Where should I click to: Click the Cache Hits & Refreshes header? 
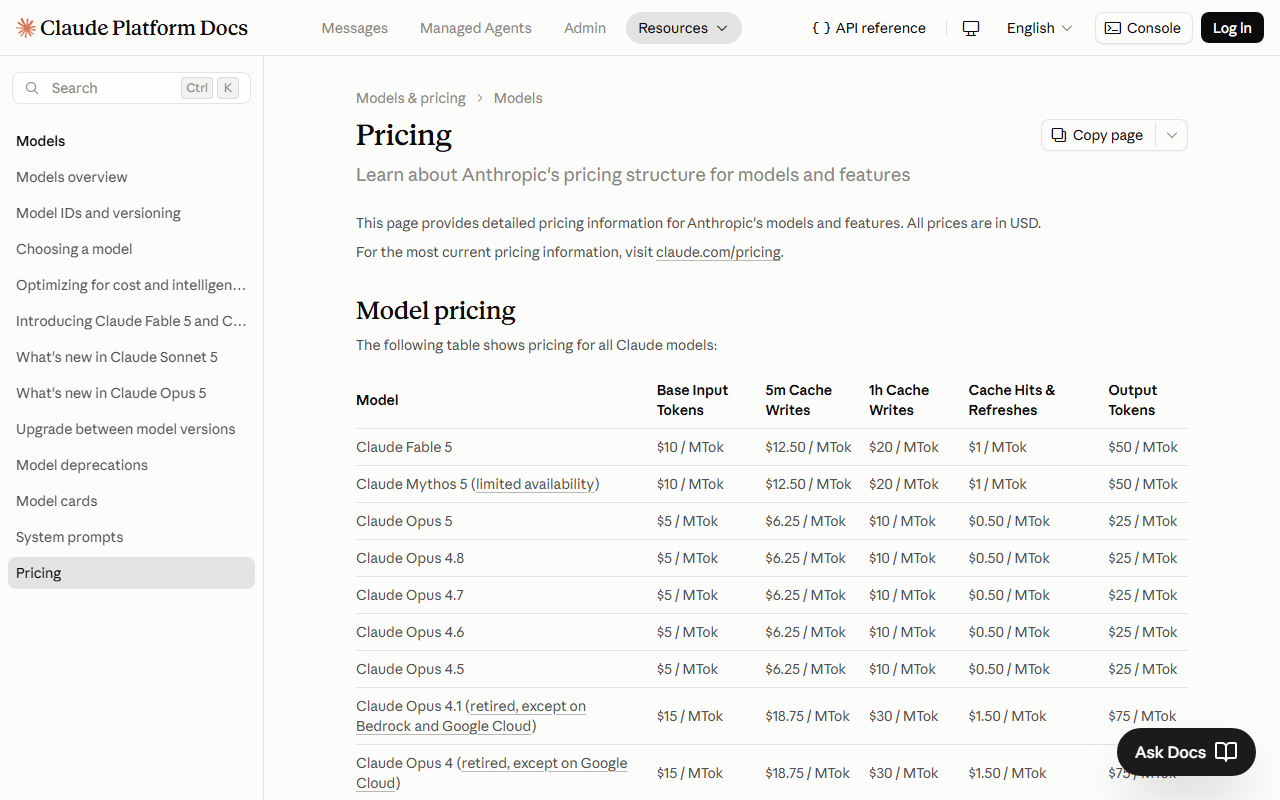coord(1012,400)
